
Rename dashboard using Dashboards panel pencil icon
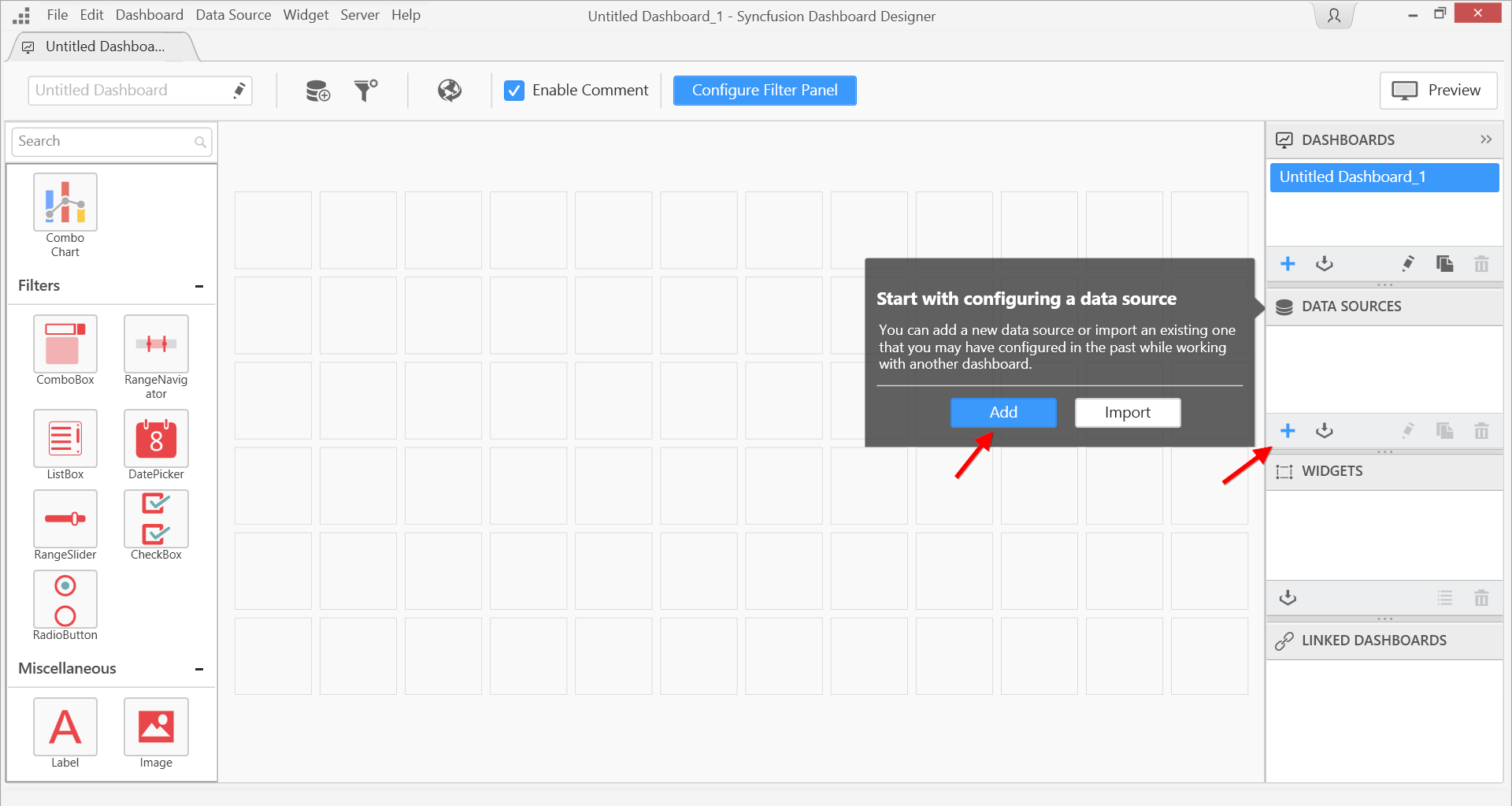pos(1408,264)
